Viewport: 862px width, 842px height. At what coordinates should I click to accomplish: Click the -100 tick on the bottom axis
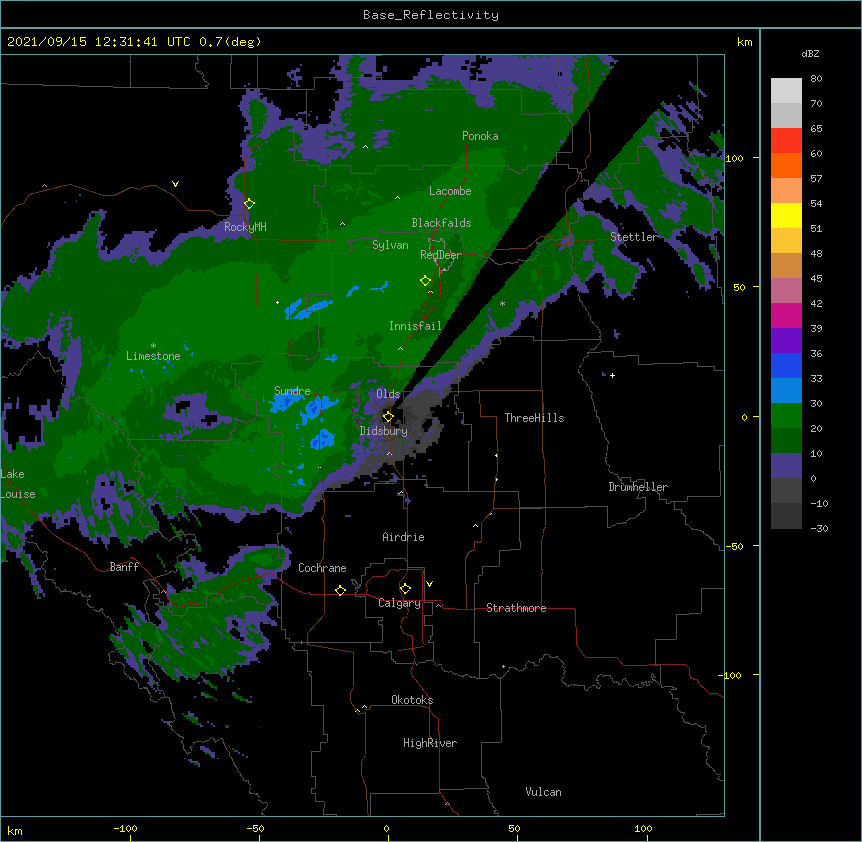point(125,828)
